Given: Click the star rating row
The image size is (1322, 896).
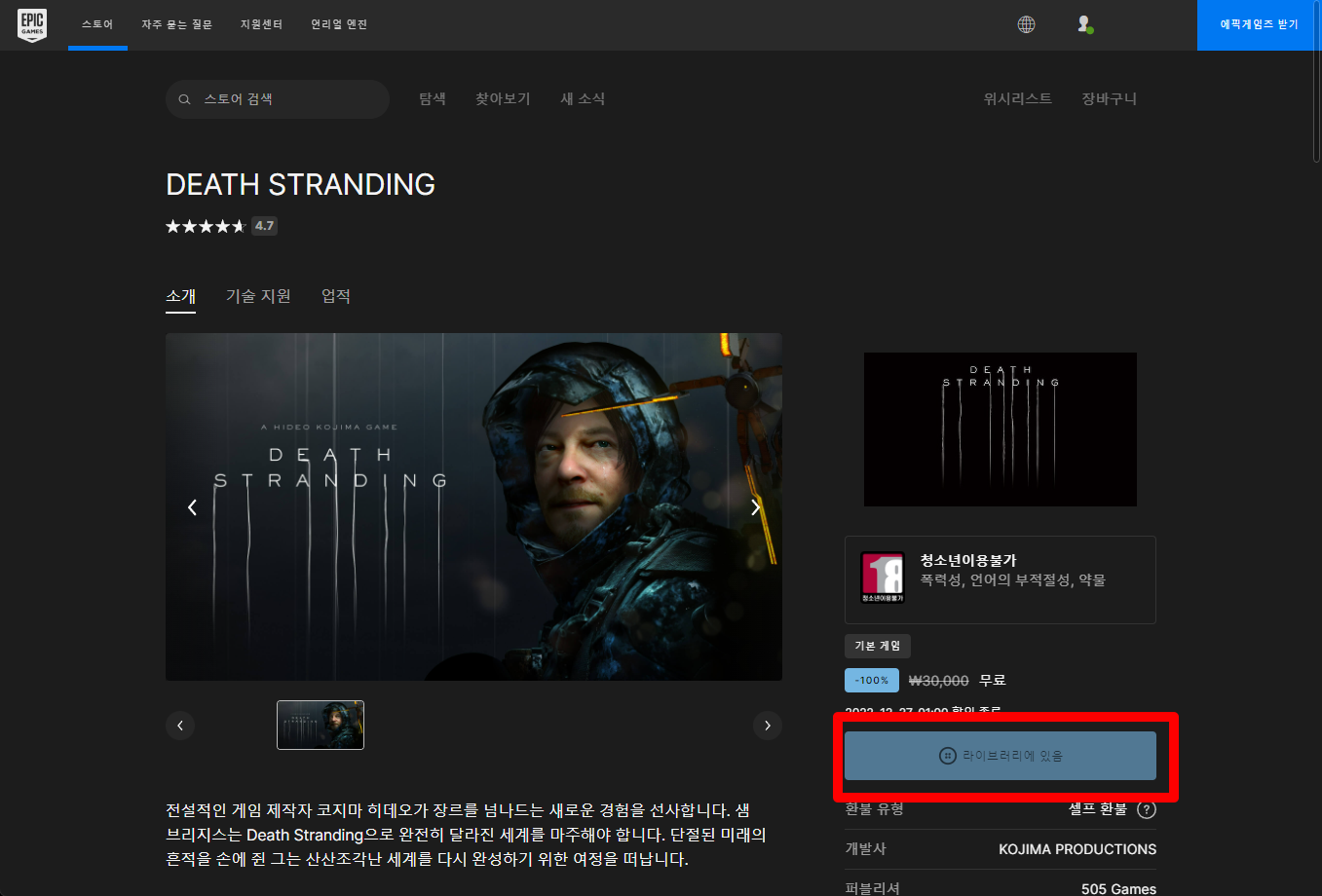Looking at the screenshot, I should 206,226.
